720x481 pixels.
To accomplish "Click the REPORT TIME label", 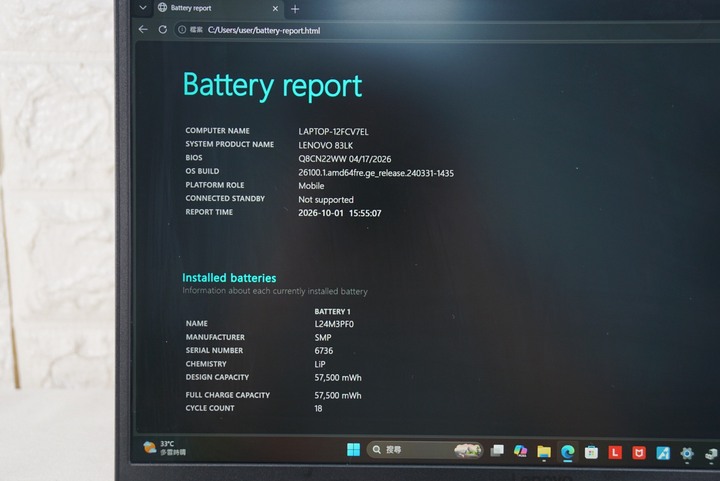I will [209, 212].
